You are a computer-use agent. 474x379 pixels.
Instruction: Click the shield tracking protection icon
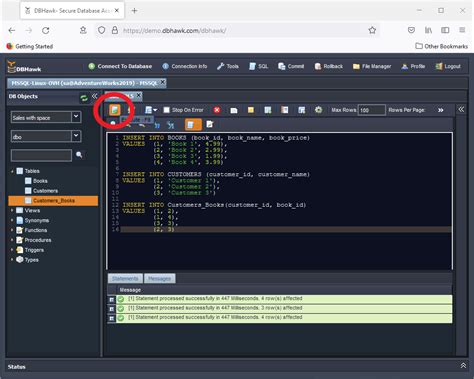(101, 30)
